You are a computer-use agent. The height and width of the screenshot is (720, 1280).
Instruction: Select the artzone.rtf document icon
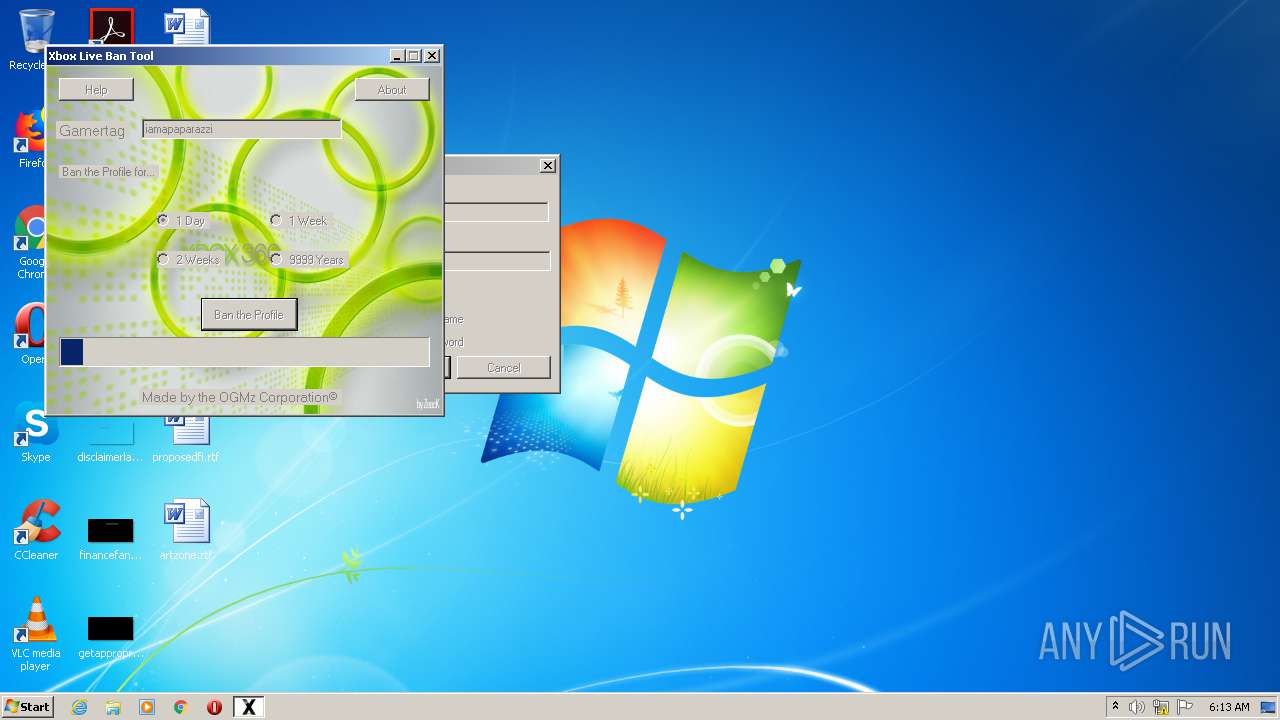(x=186, y=530)
